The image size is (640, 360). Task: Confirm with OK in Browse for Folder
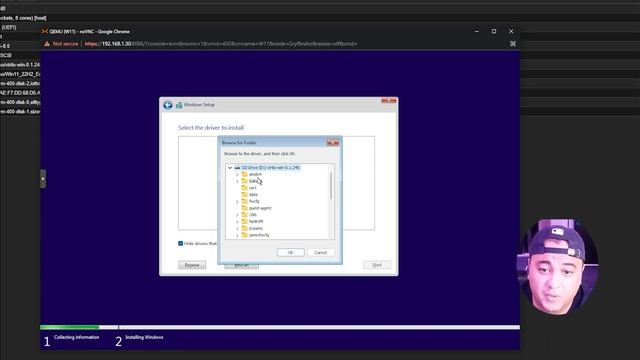[x=291, y=253]
